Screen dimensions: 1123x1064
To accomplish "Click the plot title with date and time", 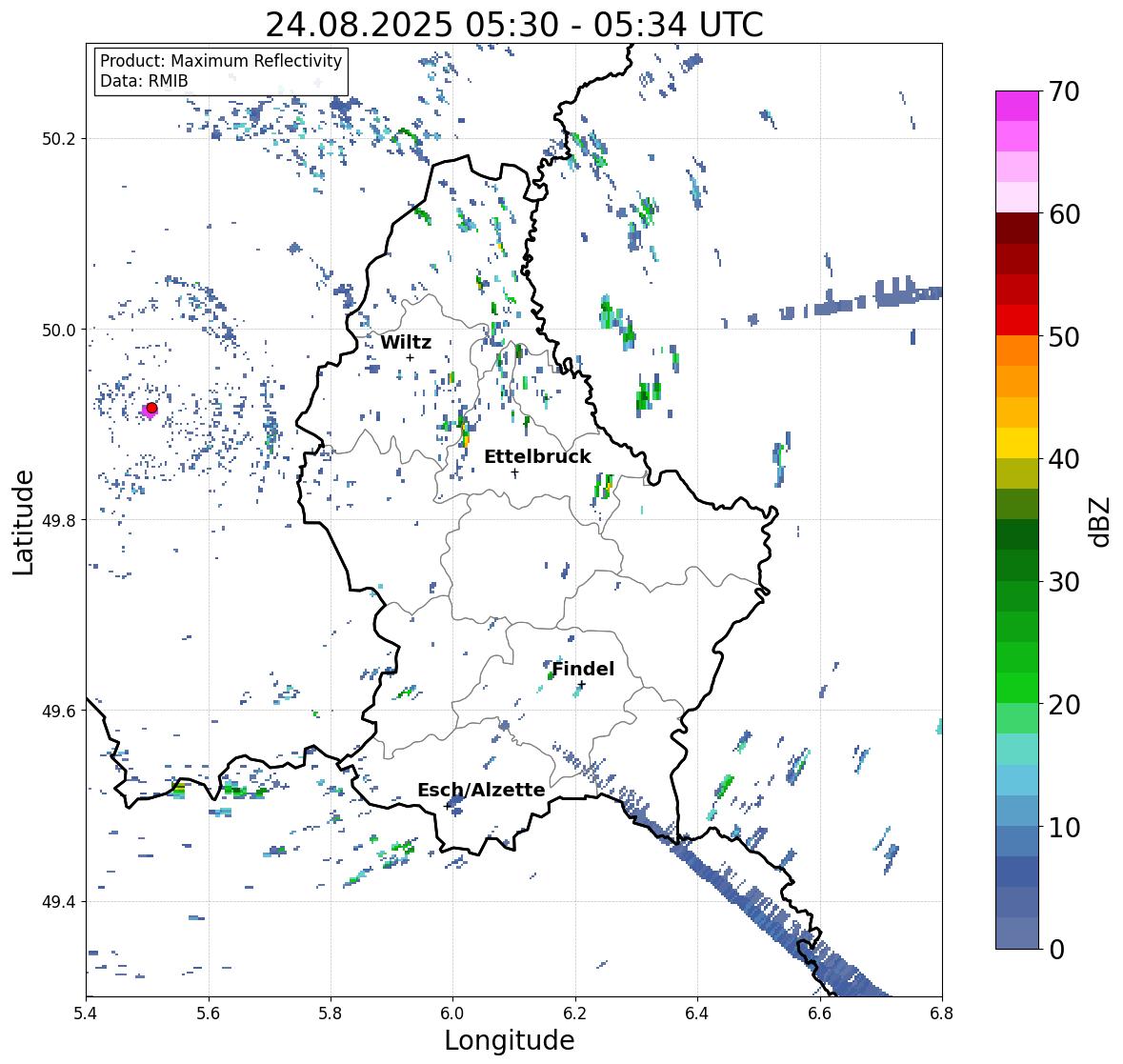I will coord(514,25).
